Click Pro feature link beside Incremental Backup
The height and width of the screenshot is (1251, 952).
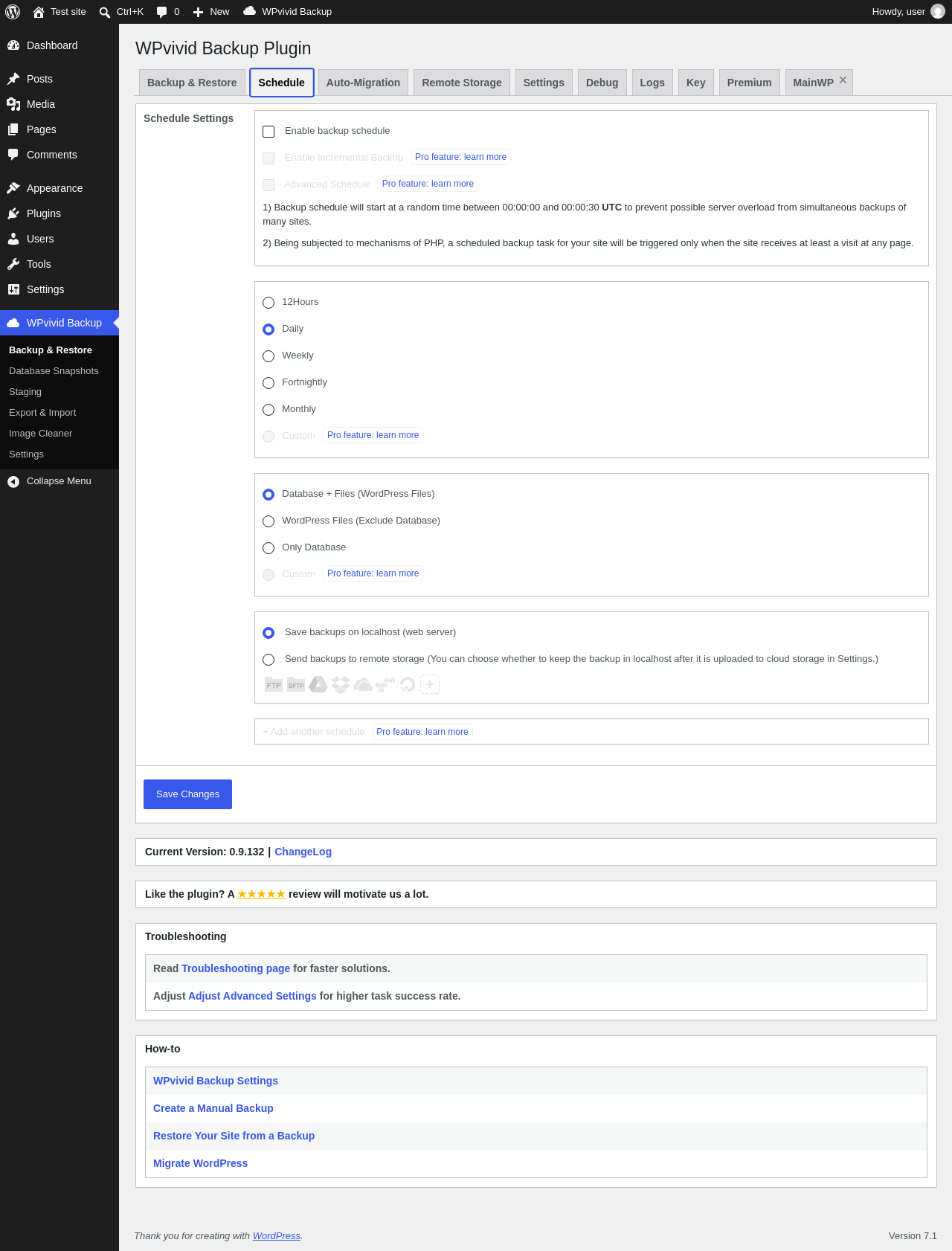[x=460, y=157]
